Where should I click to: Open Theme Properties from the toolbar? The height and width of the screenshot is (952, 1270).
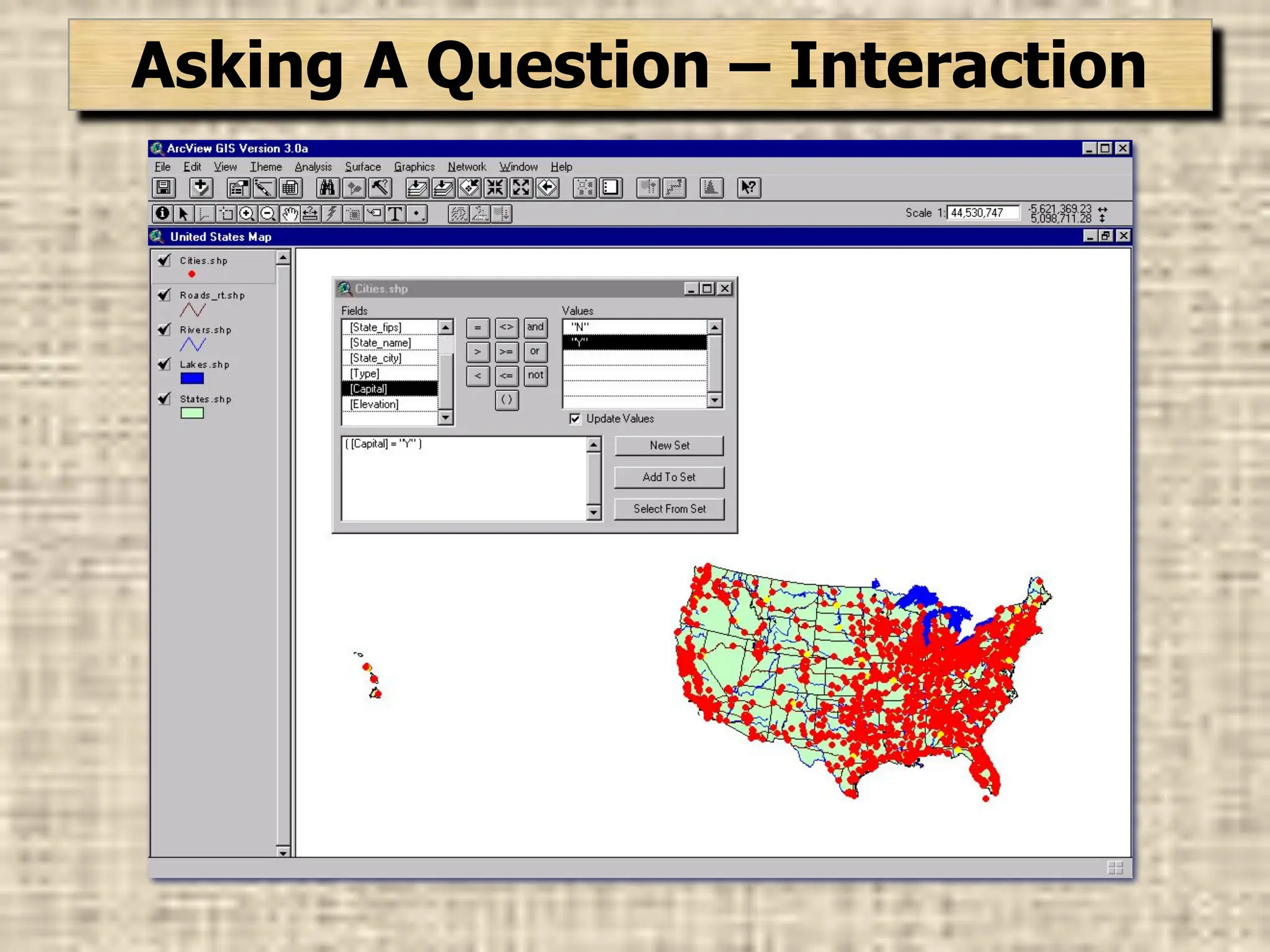coord(238,187)
